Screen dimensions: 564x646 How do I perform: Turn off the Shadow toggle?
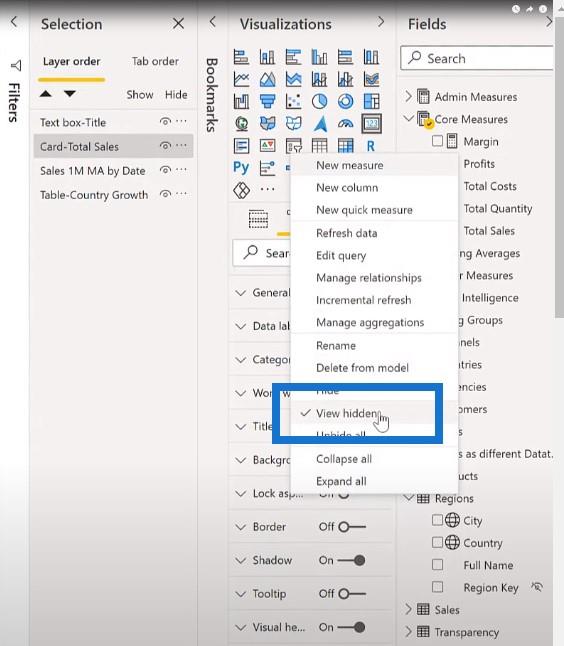(x=351, y=560)
